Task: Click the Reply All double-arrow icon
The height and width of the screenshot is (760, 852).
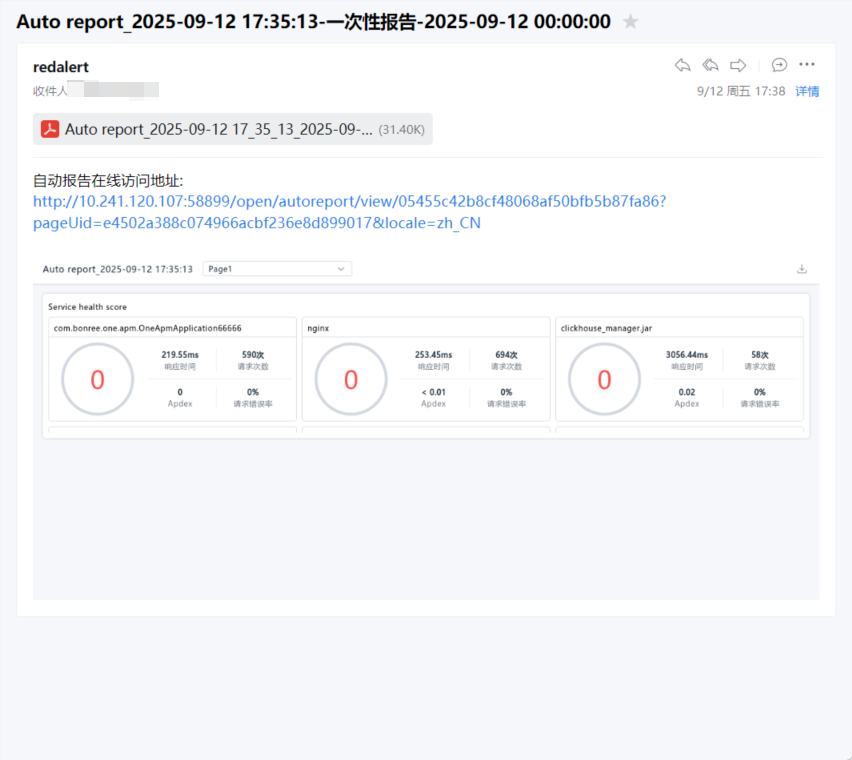Action: (711, 65)
